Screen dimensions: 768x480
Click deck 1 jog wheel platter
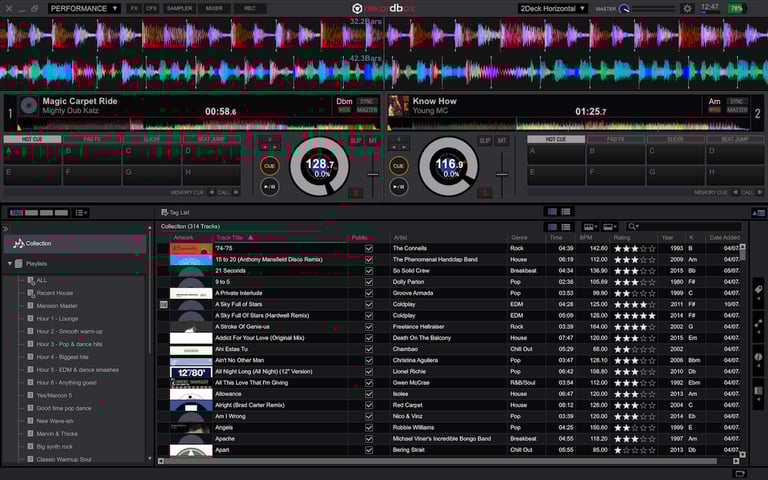[319, 167]
